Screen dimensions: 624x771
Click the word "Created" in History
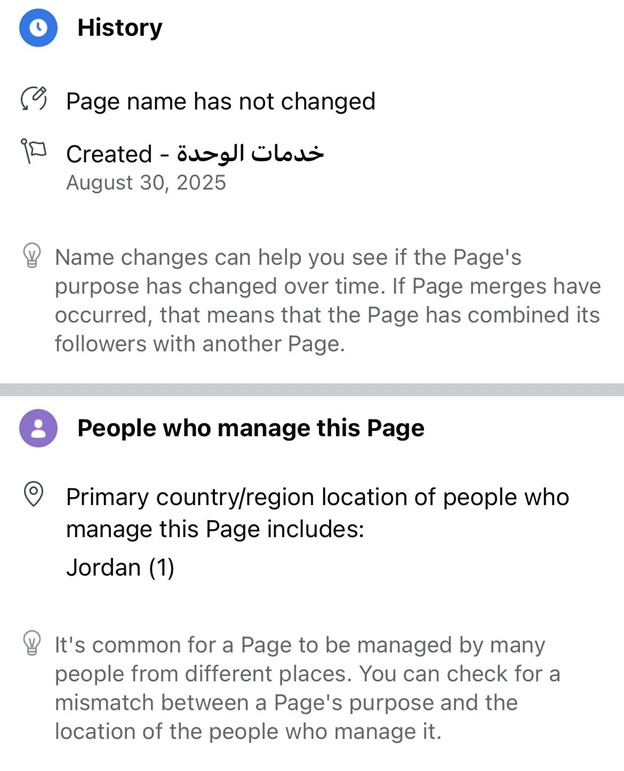point(109,154)
